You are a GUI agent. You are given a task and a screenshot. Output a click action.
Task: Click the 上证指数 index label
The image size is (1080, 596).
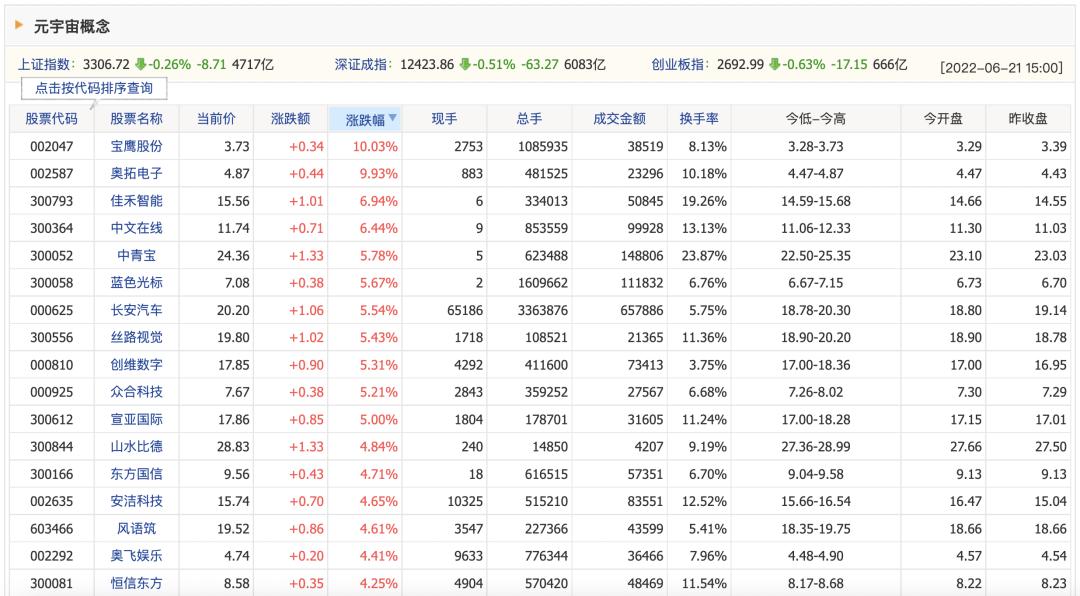click(45, 64)
